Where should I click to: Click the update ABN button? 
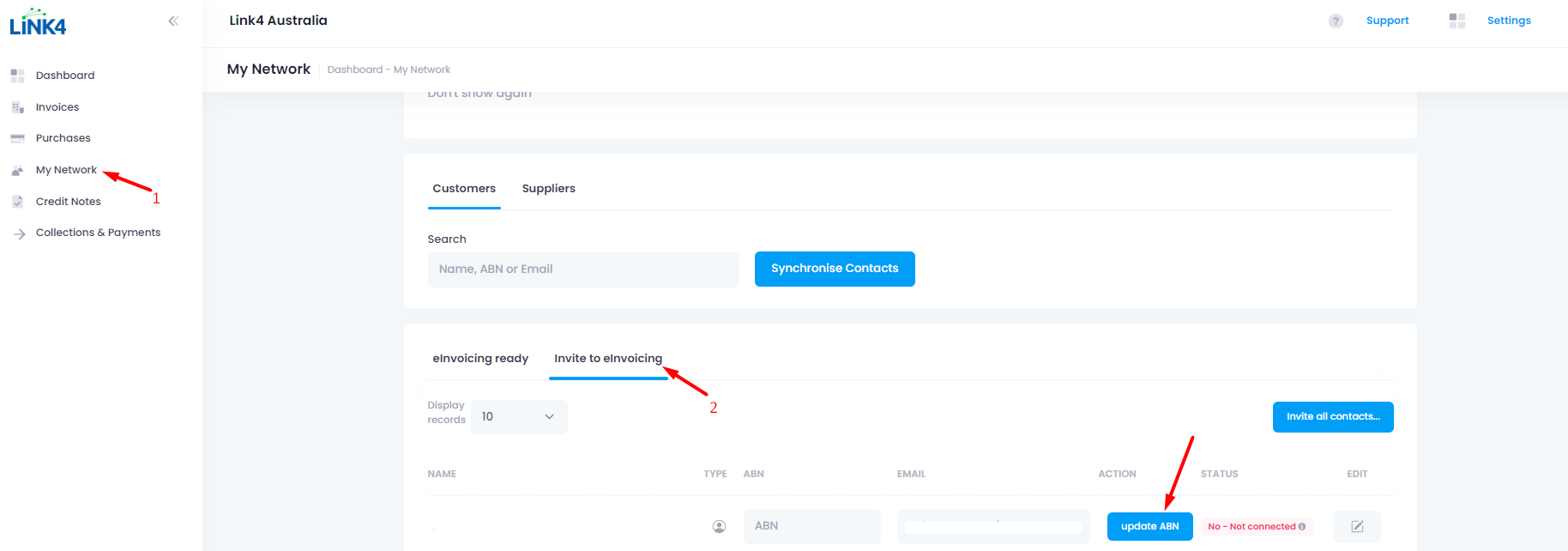(1149, 526)
